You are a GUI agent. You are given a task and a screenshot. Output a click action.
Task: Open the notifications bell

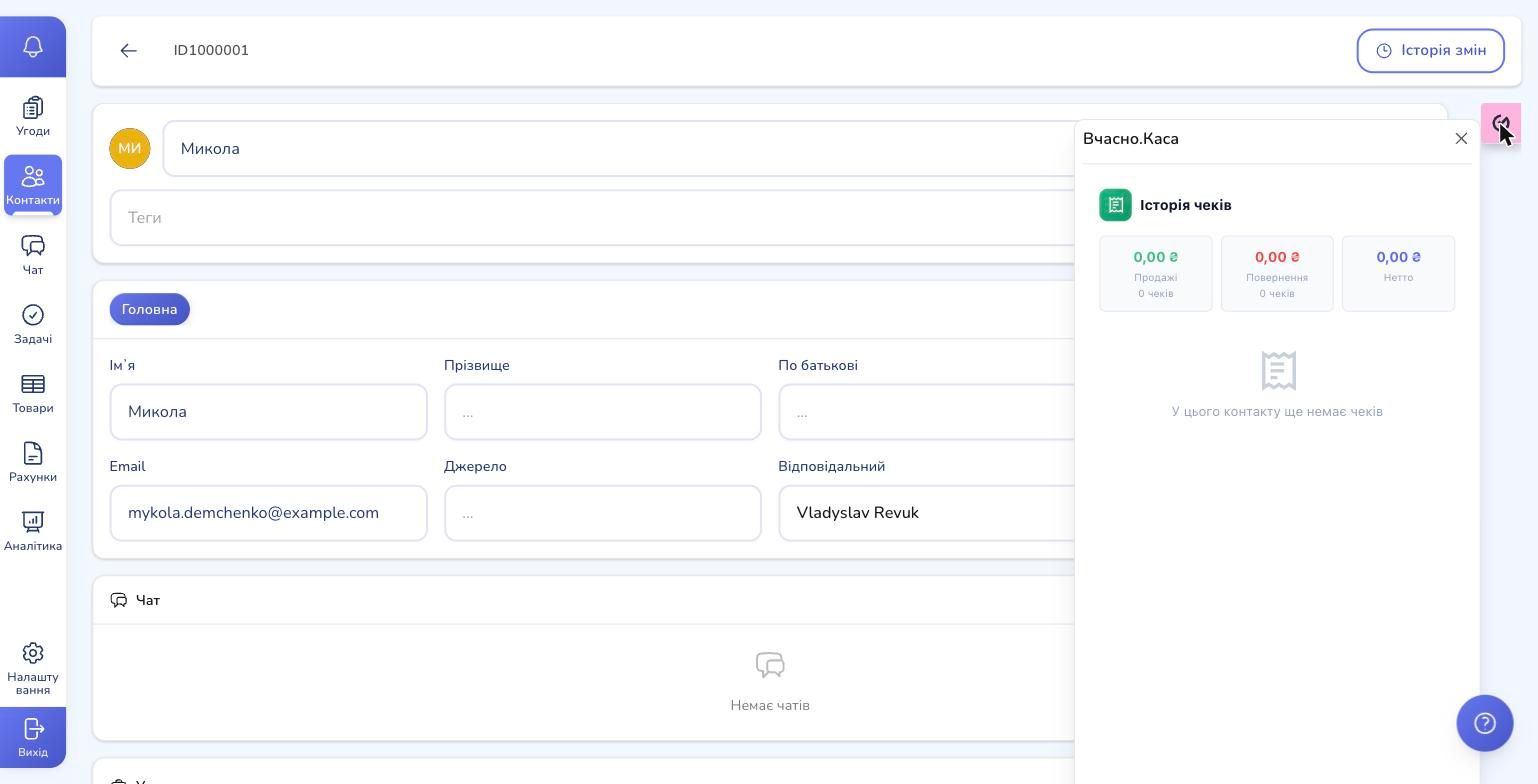pos(33,47)
